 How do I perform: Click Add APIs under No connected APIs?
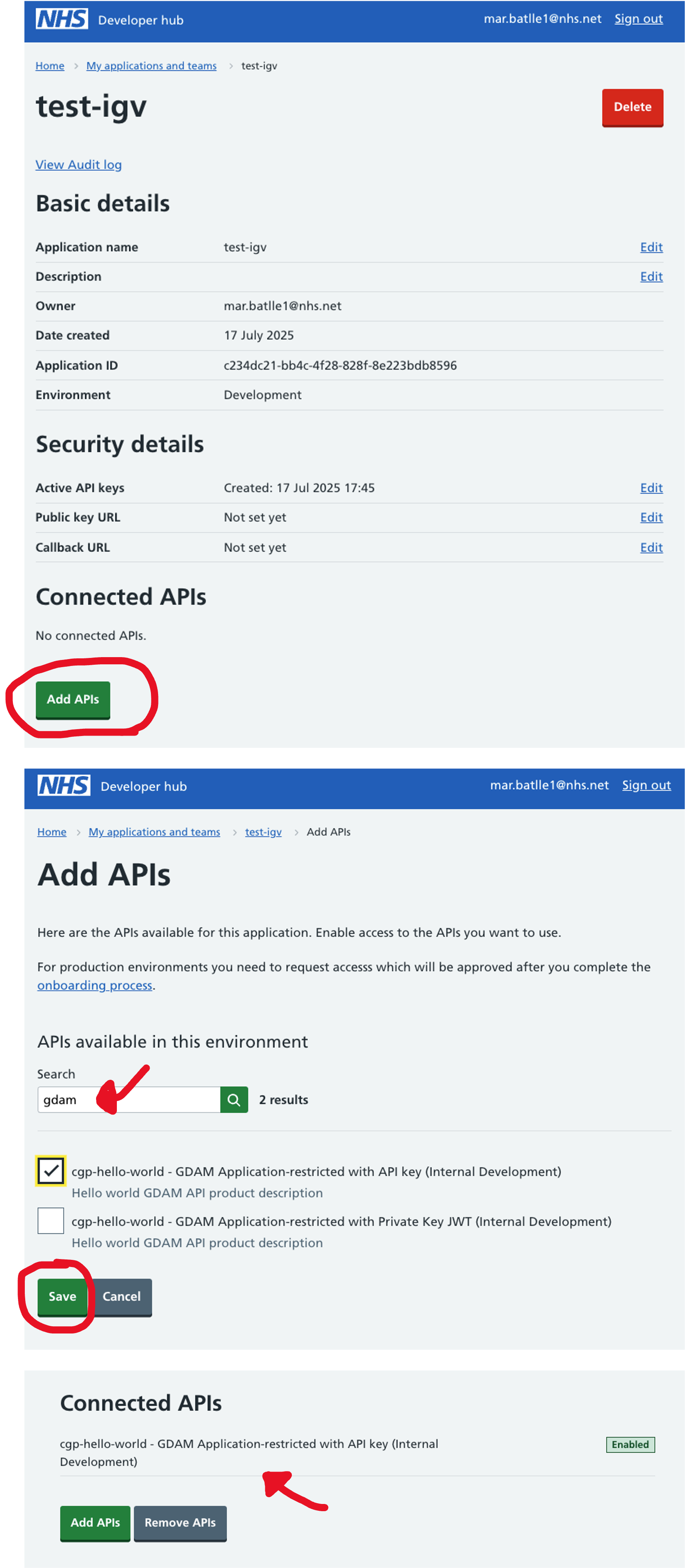tap(73, 700)
